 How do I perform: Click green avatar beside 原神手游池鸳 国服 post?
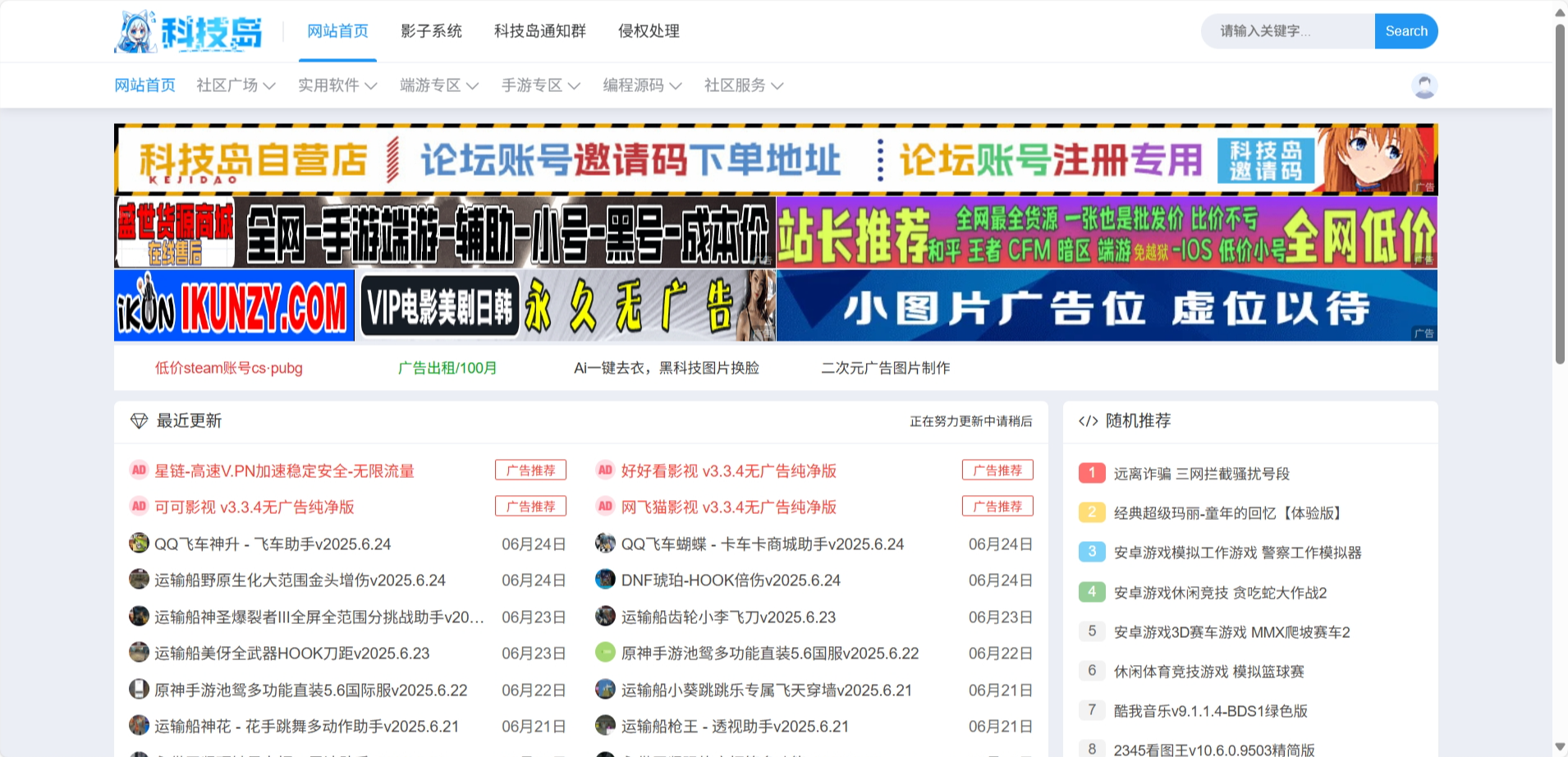click(x=605, y=653)
